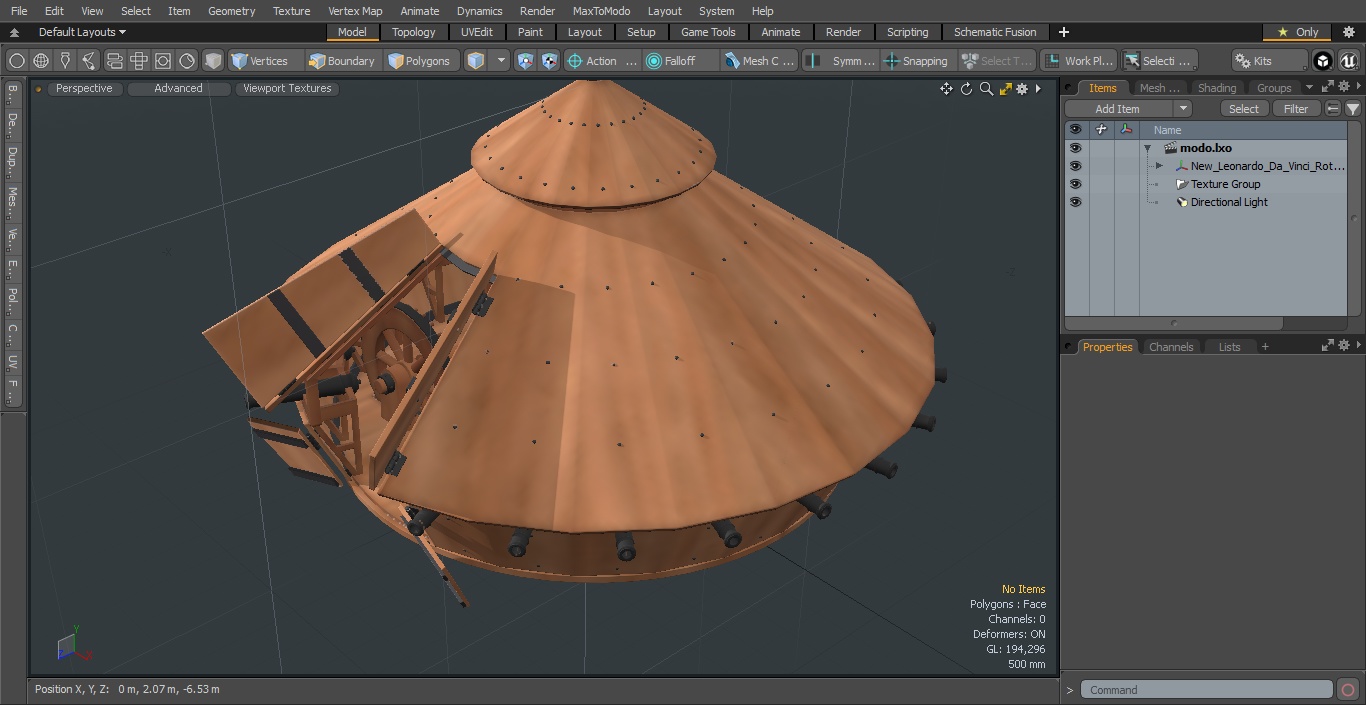Open the Falloff menu

coord(680,61)
